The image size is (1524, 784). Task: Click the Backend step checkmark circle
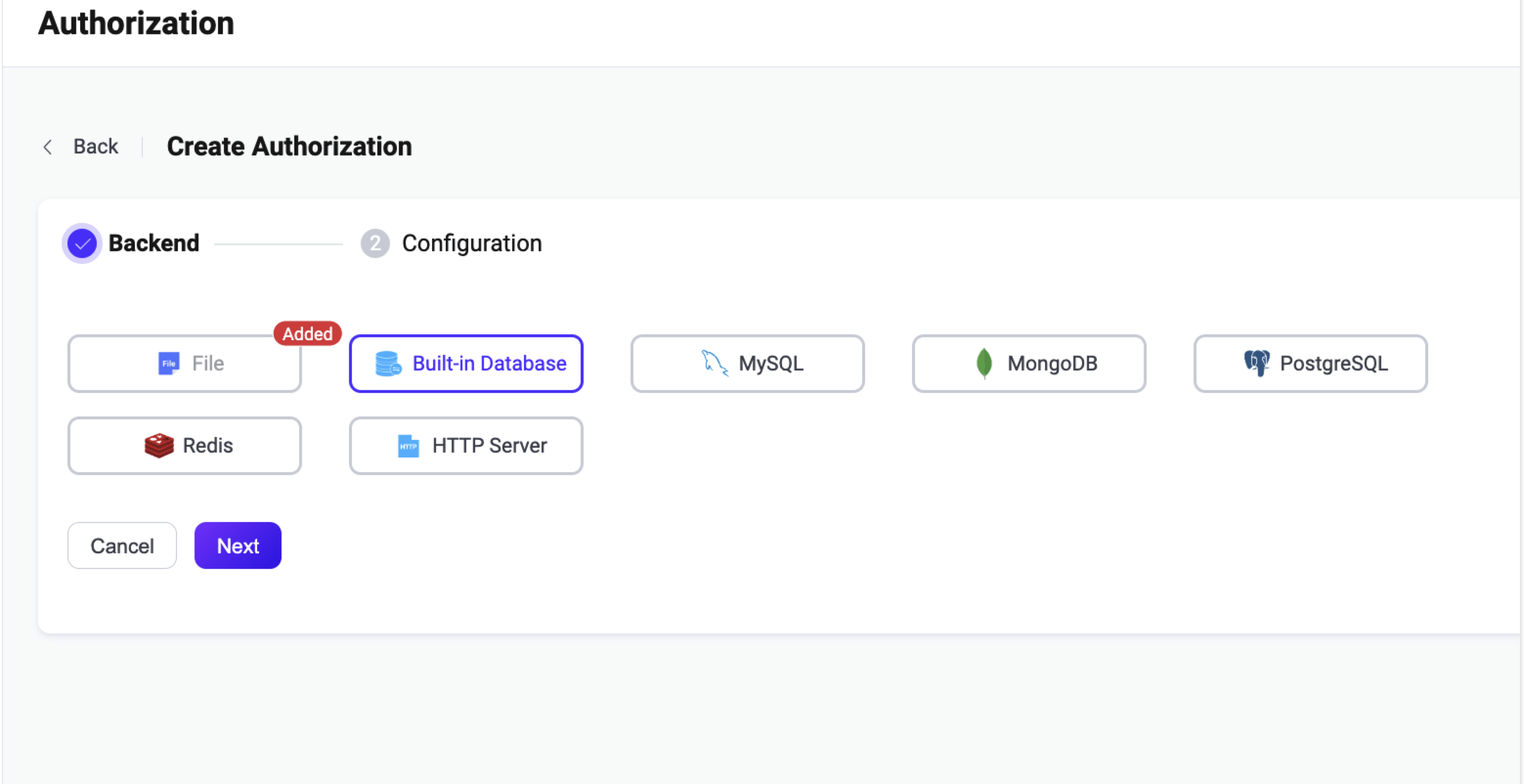[82, 243]
